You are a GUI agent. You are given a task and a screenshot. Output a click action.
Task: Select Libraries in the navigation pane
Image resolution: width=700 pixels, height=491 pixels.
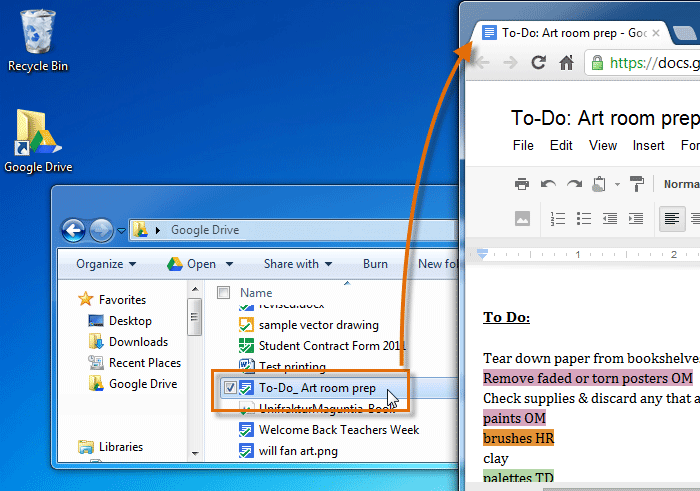[x=111, y=446]
